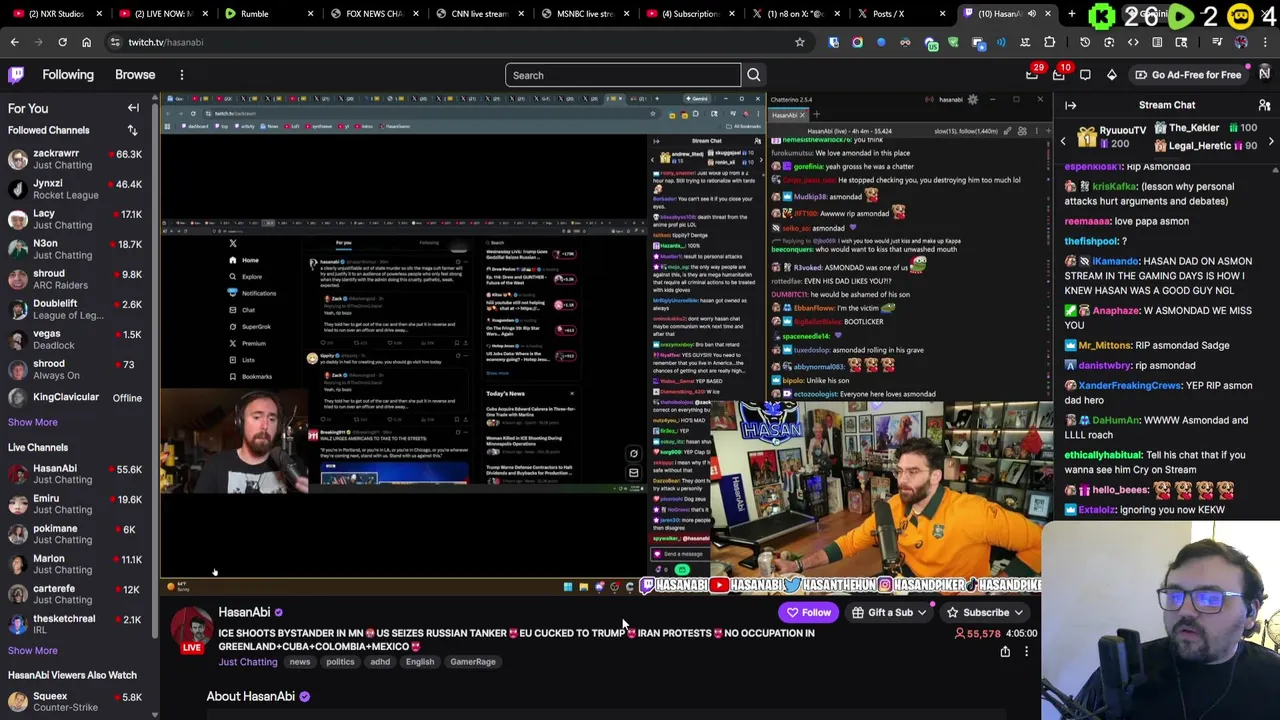This screenshot has width=1280, height=720.
Task: Open the Chrome three-dot menu
Action: click(x=1265, y=42)
